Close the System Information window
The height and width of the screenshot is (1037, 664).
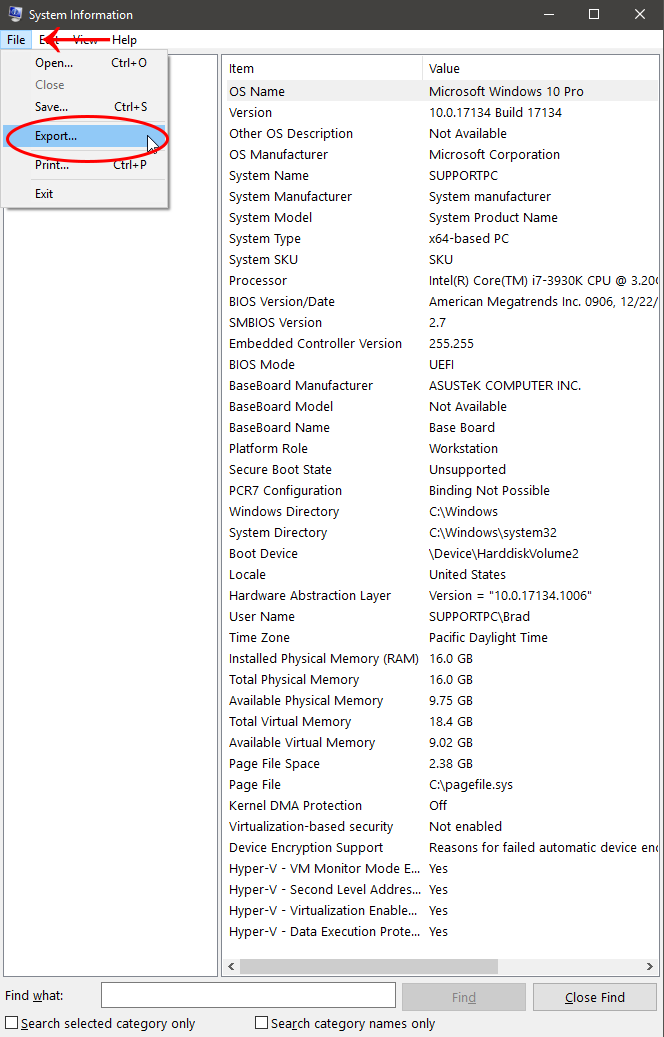(639, 15)
